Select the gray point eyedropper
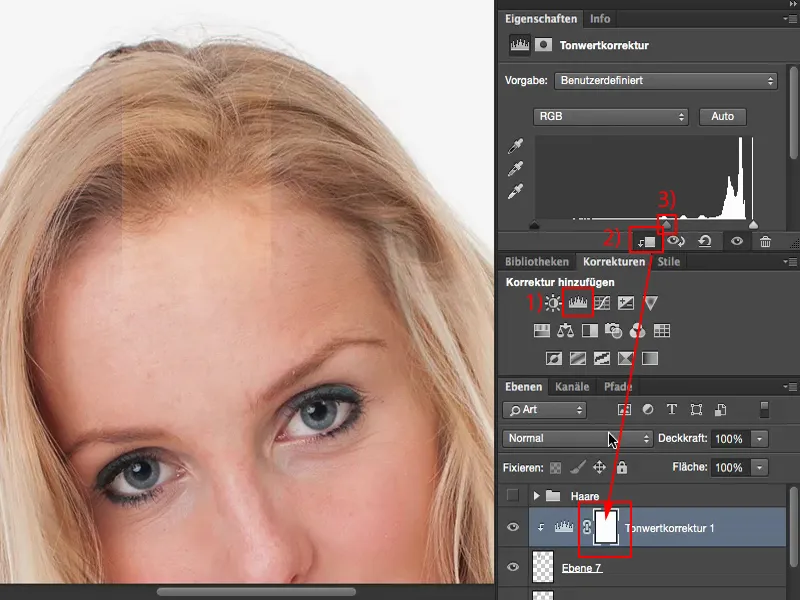The width and height of the screenshot is (800, 600). 515,169
